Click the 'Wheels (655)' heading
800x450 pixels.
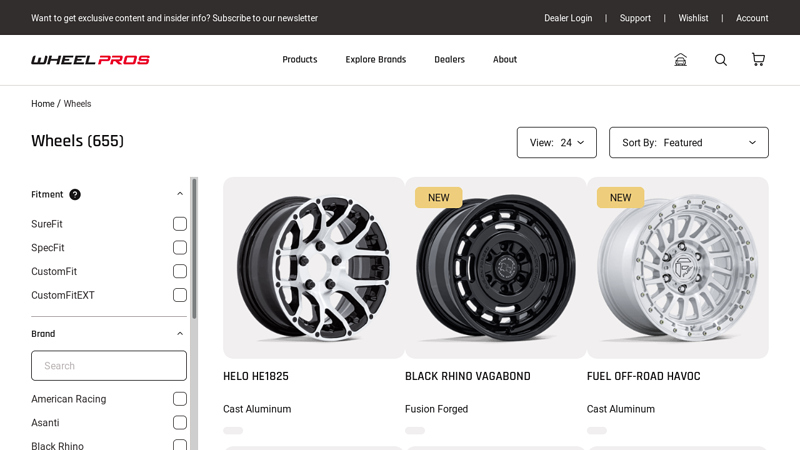pyautogui.click(x=78, y=141)
